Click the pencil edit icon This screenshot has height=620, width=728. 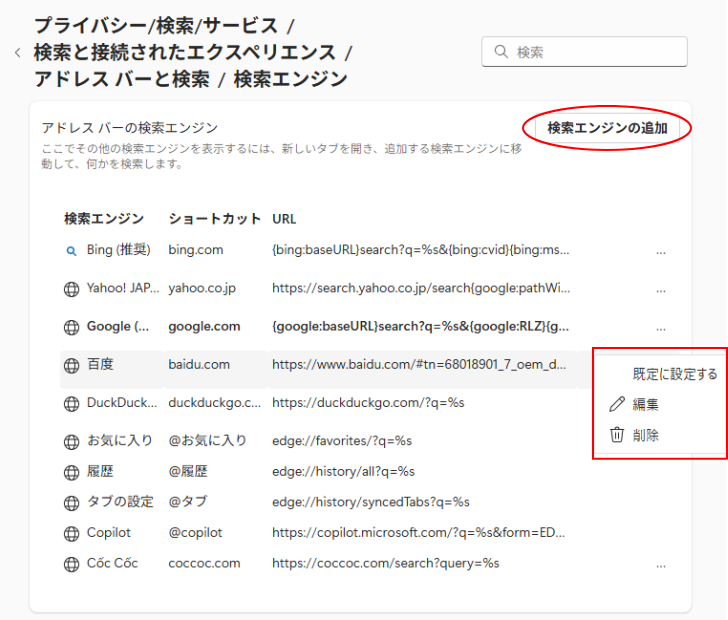coord(617,404)
